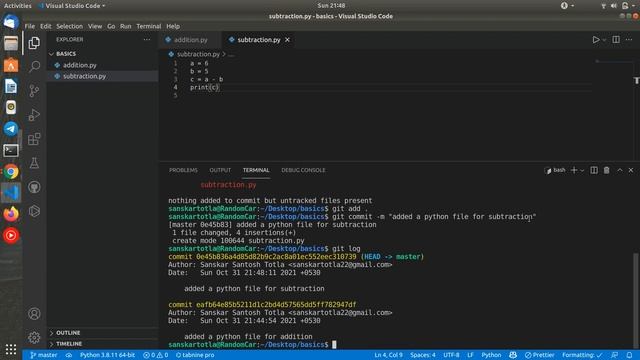
Task: Switch to the PROBLEMS panel tab
Action: pyautogui.click(x=183, y=170)
